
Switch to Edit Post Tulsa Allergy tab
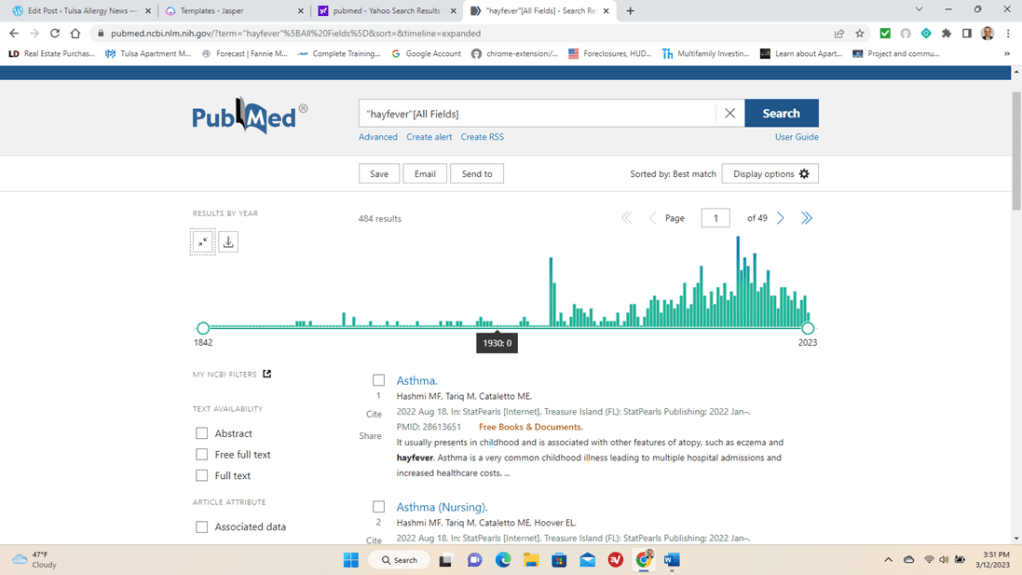[79, 11]
